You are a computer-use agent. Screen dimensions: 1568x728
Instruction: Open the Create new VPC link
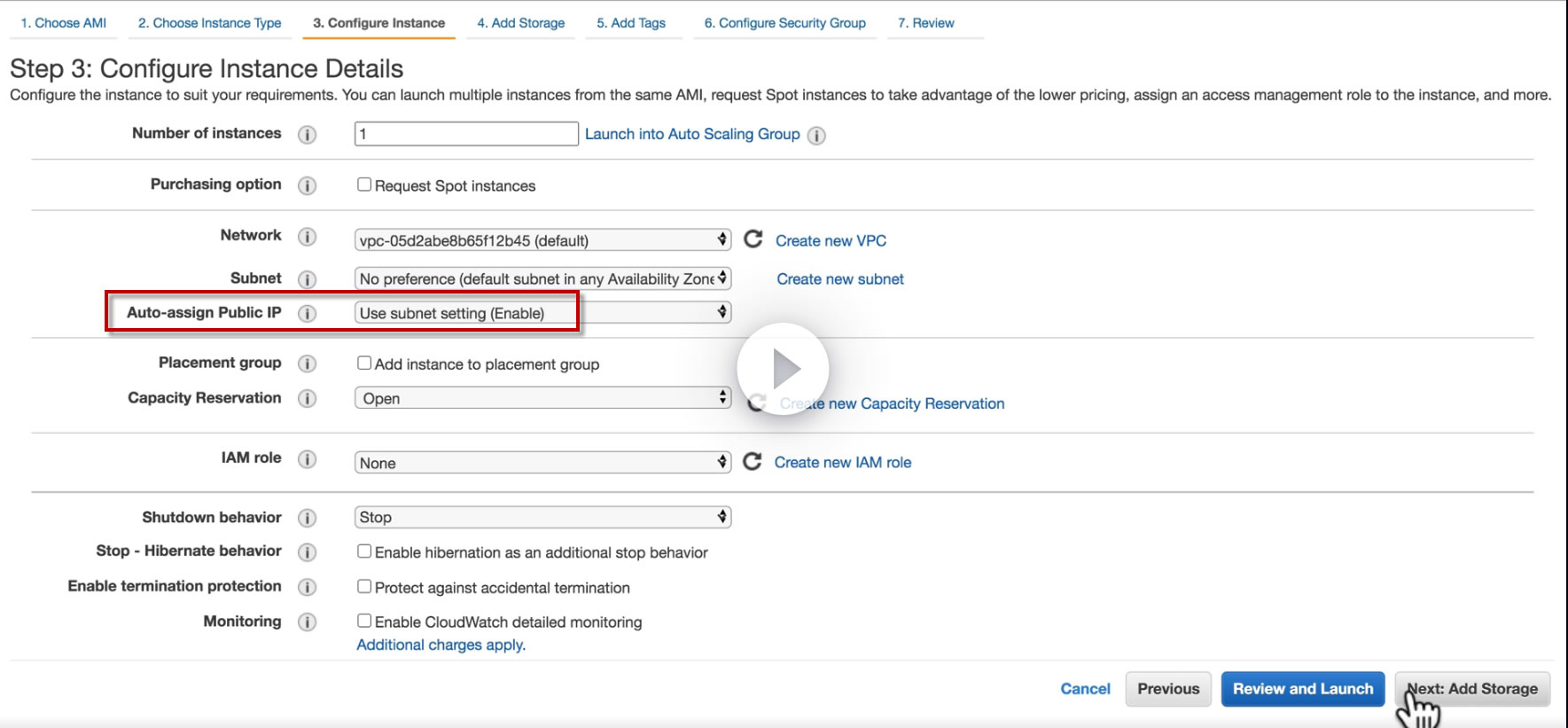click(x=831, y=240)
